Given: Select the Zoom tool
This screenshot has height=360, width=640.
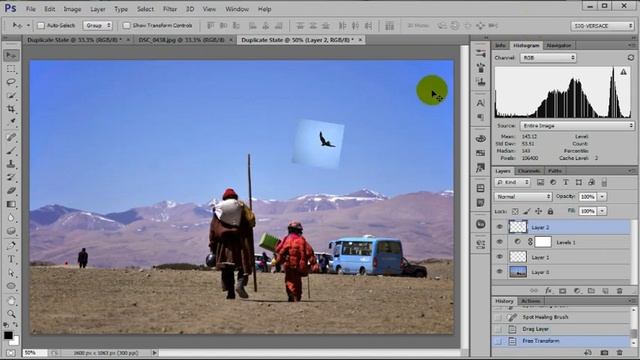Looking at the screenshot, I should pos(11,314).
